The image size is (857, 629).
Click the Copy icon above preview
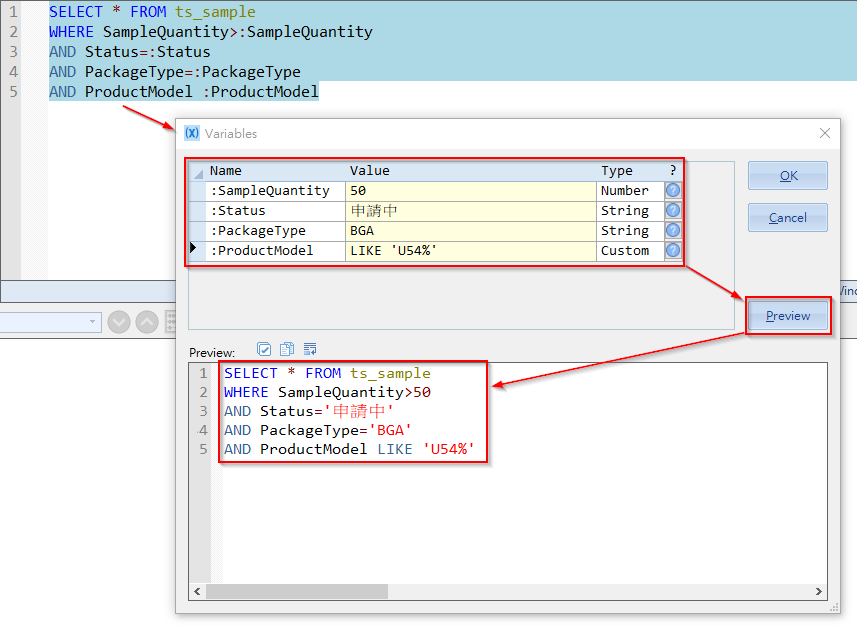[287, 349]
